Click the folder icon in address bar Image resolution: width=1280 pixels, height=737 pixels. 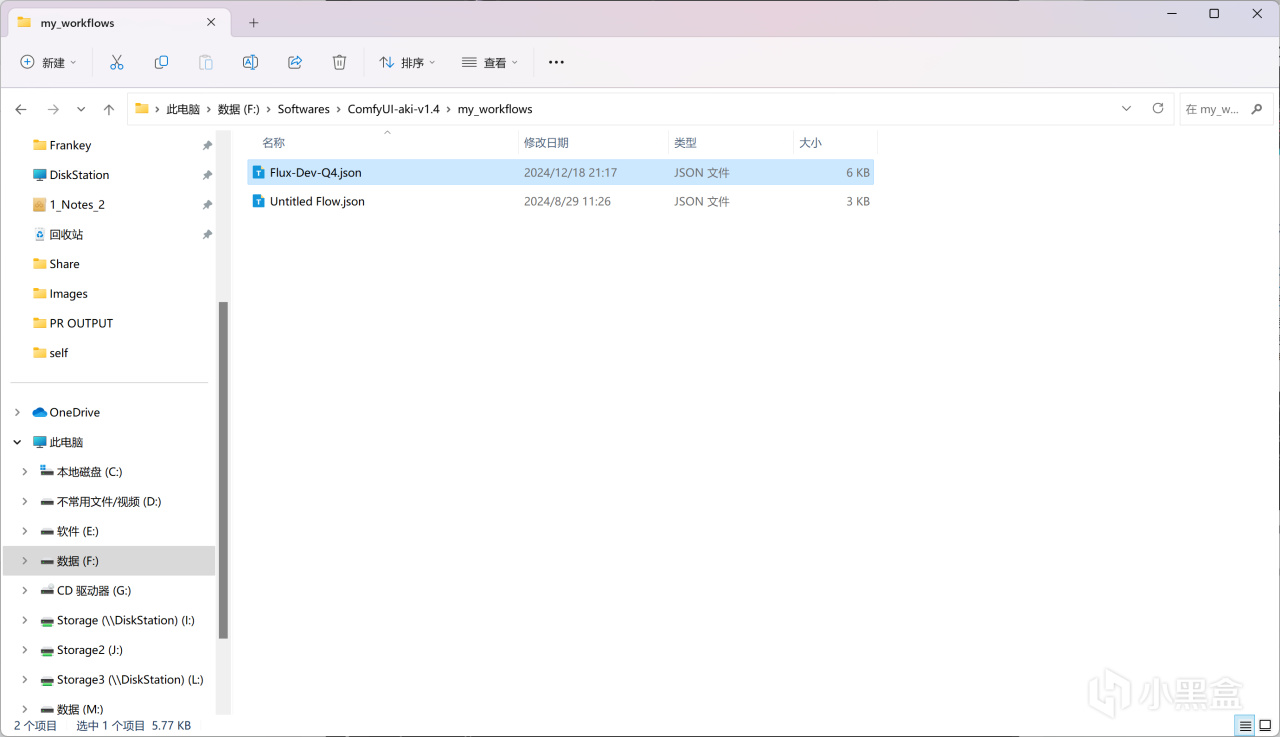coord(142,109)
